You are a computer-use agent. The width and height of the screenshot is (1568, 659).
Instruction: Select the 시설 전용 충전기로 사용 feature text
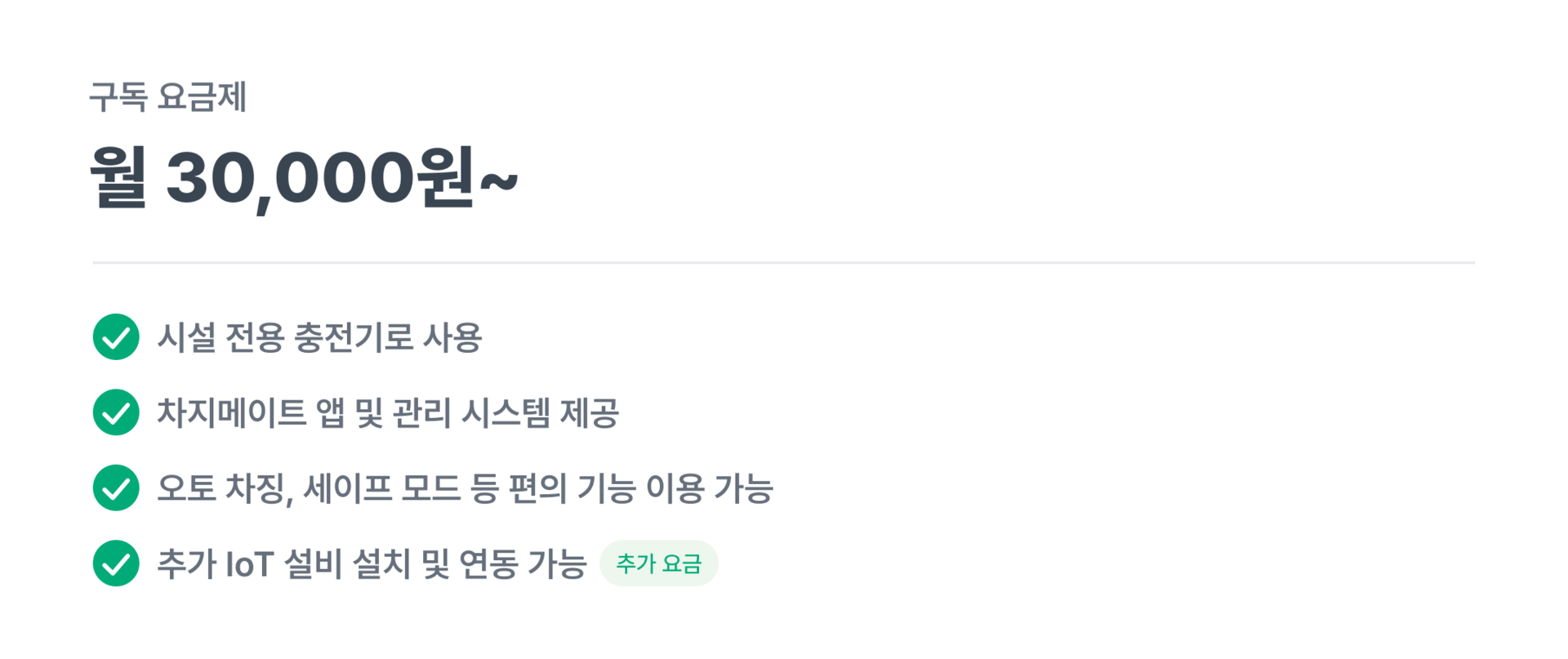(x=319, y=337)
